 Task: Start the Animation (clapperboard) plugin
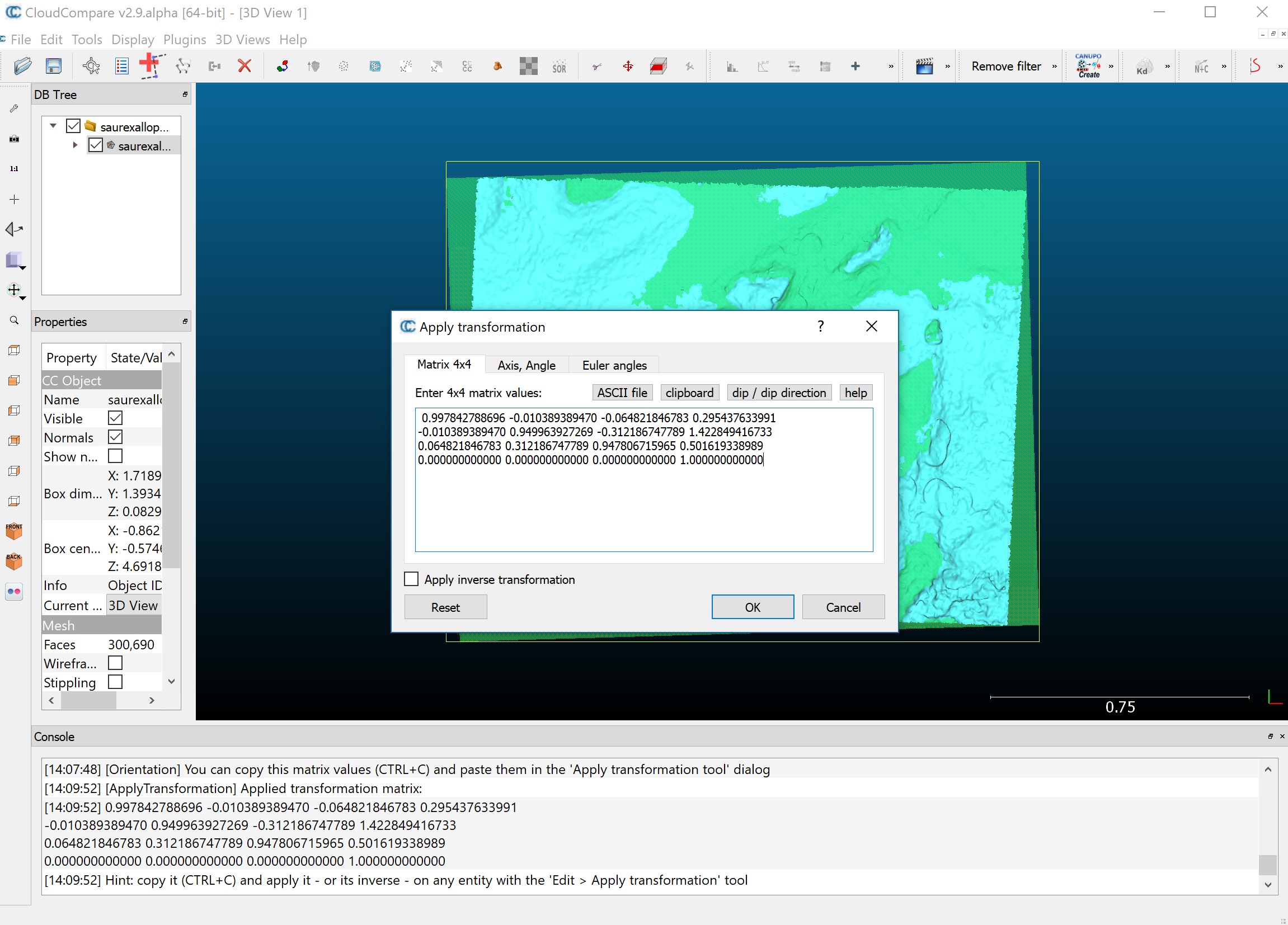tap(924, 66)
